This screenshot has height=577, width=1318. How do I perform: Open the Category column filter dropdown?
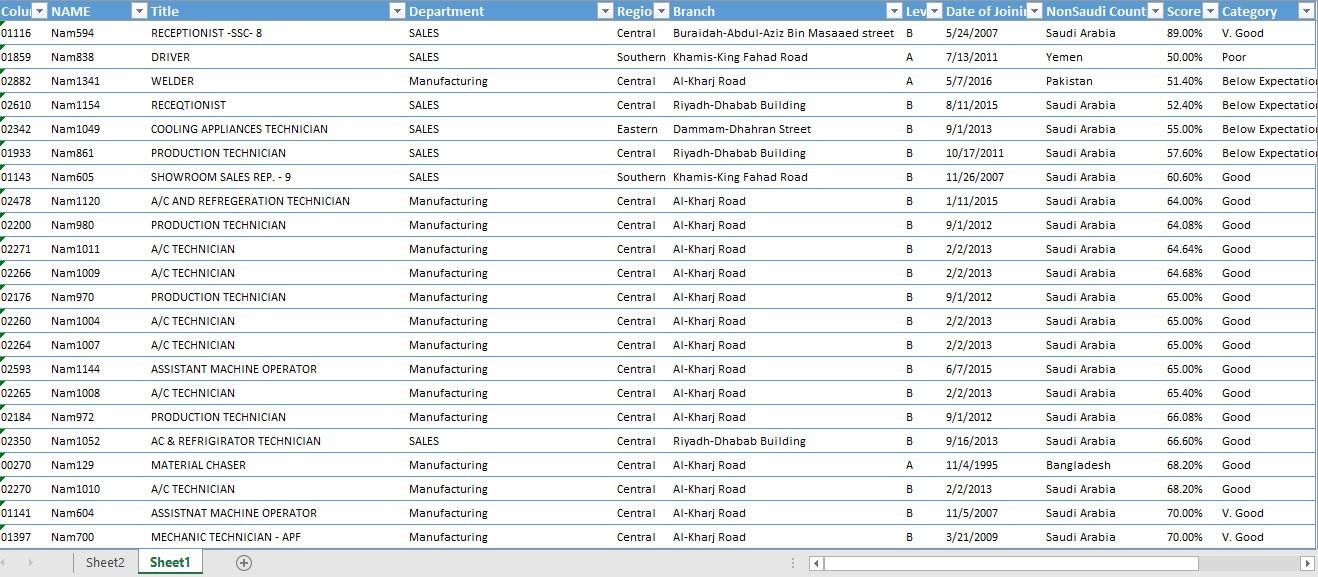(x=1305, y=11)
